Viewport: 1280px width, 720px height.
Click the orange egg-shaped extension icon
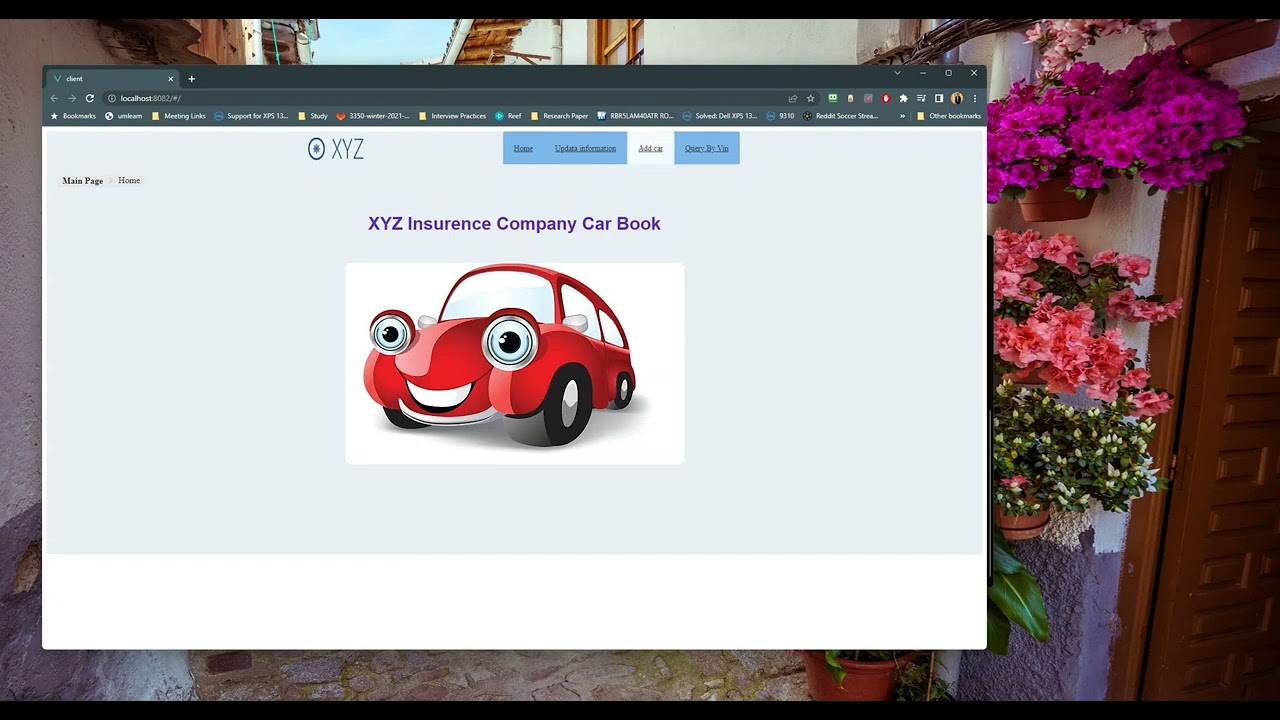click(x=850, y=98)
